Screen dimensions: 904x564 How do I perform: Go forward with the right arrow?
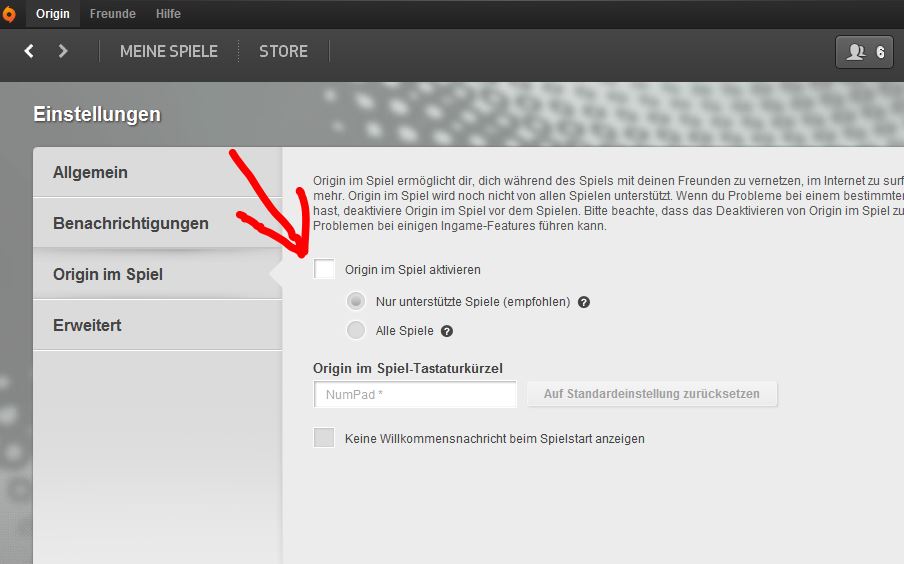click(x=63, y=51)
